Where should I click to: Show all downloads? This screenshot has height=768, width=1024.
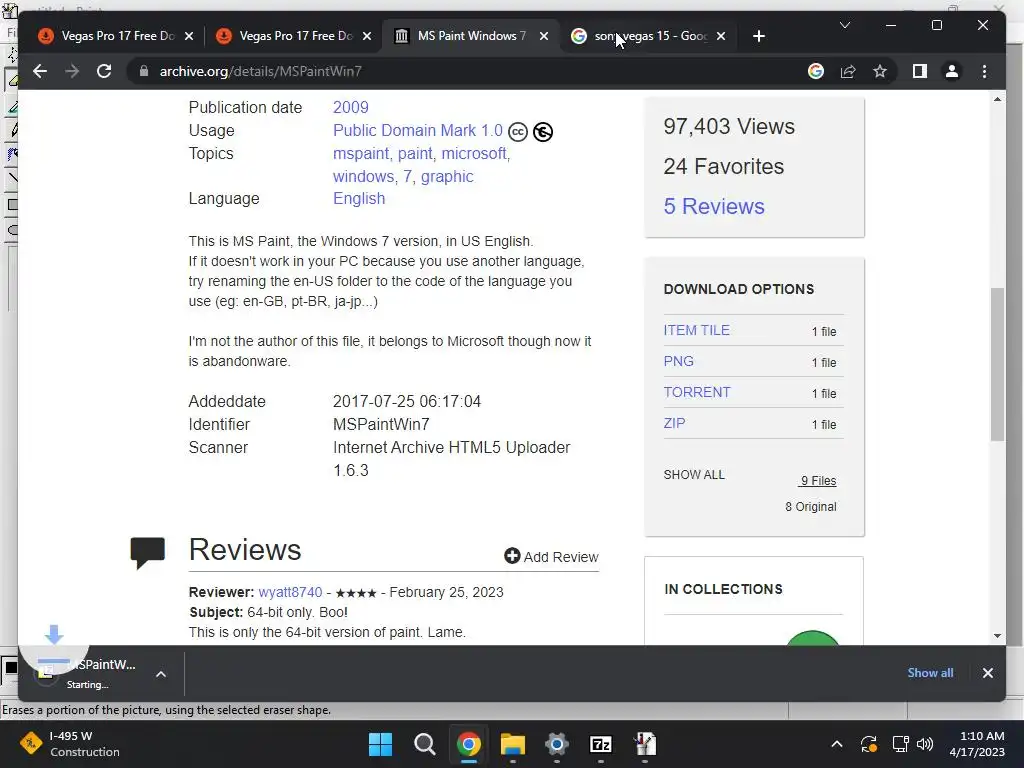[x=930, y=673]
